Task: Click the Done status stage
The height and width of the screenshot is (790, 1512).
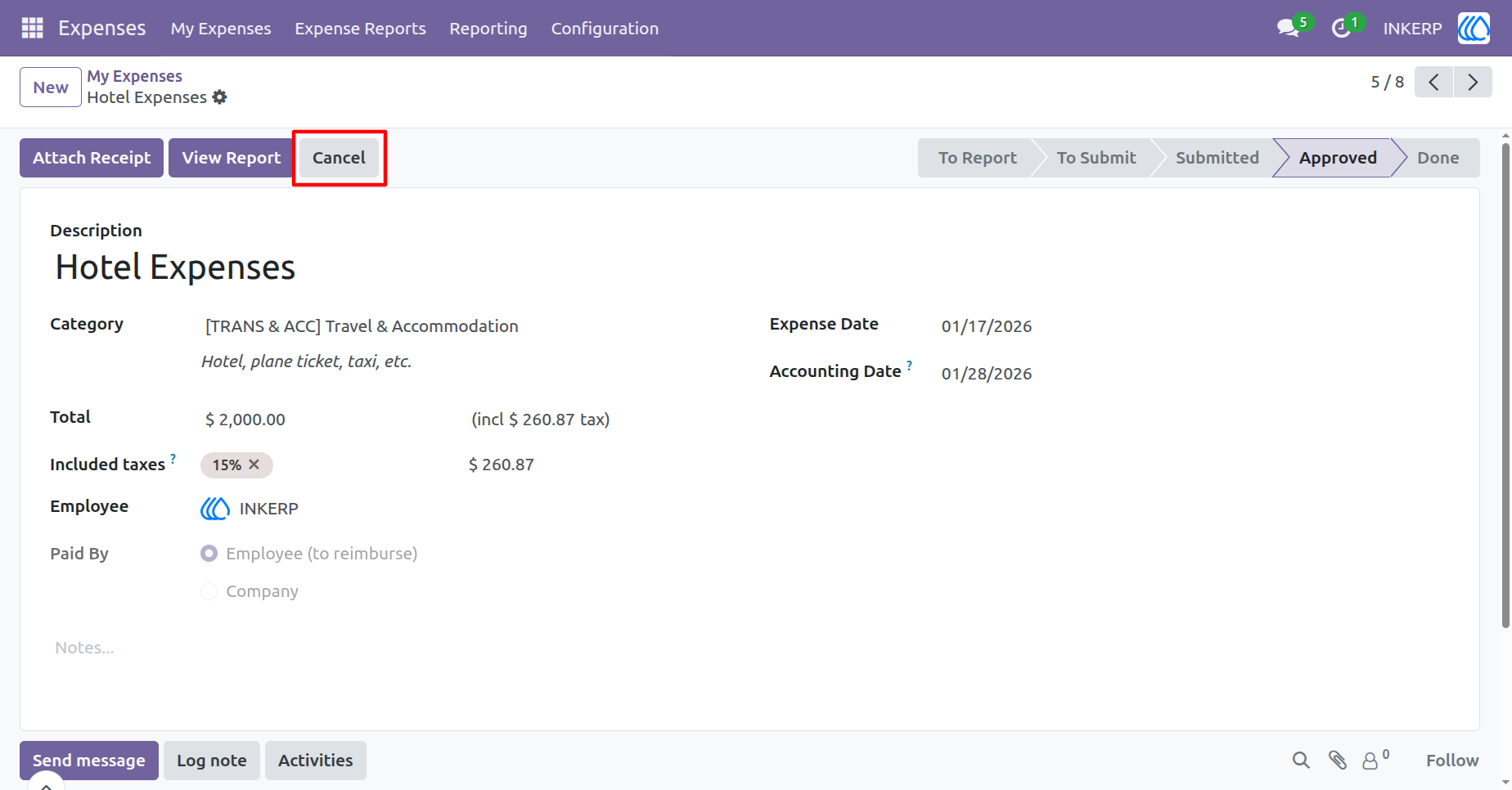Action: click(x=1438, y=158)
